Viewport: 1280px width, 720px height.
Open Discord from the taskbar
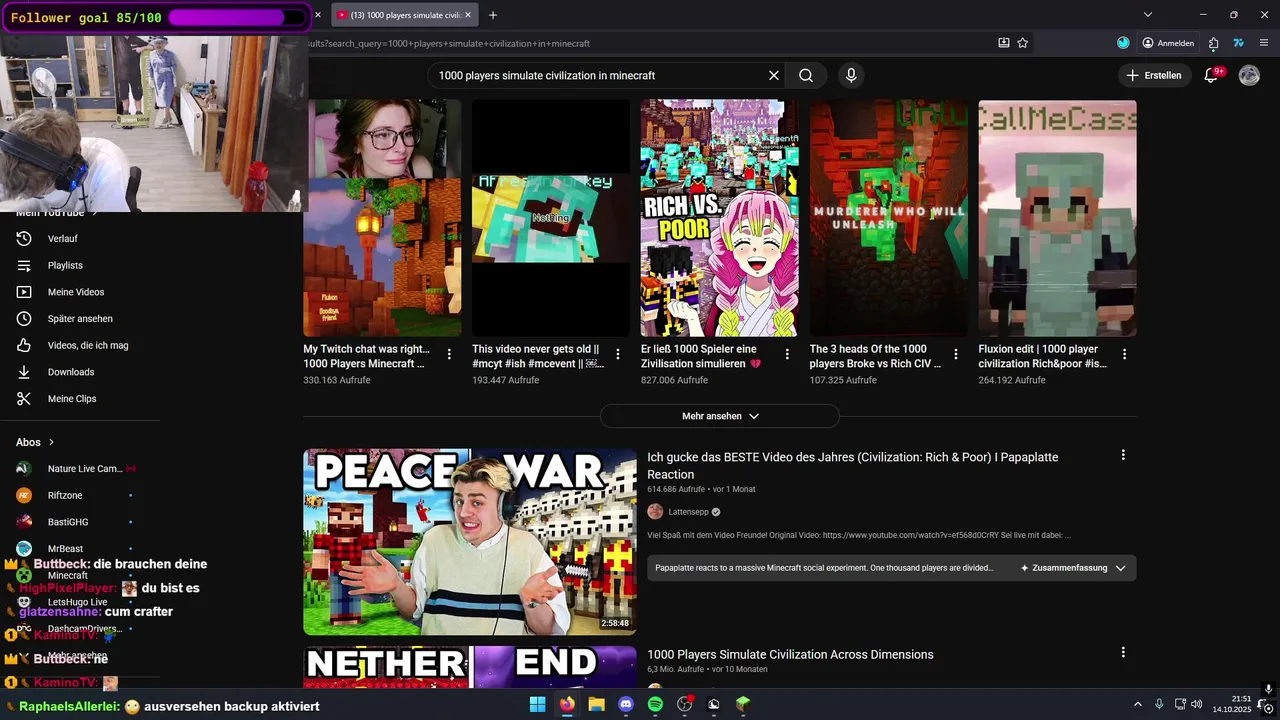[626, 704]
